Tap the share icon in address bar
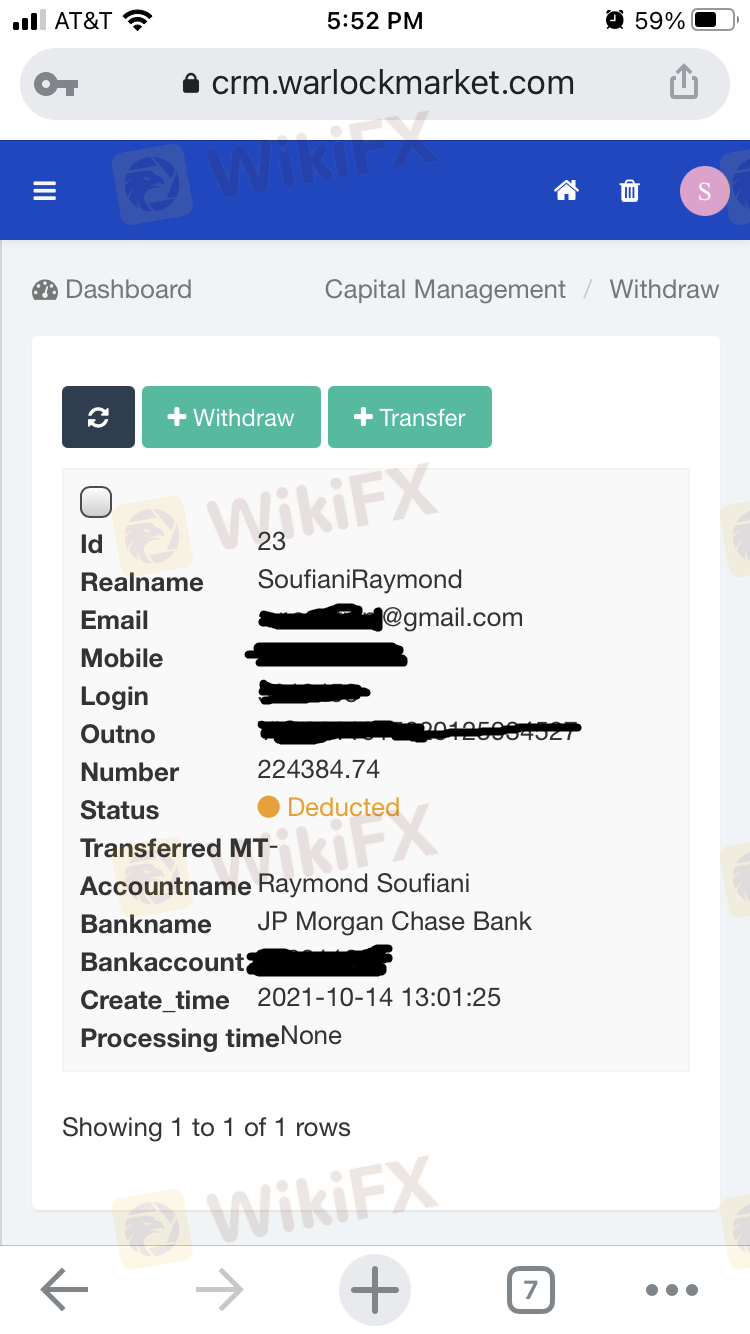This screenshot has width=750, height=1334. (x=684, y=82)
